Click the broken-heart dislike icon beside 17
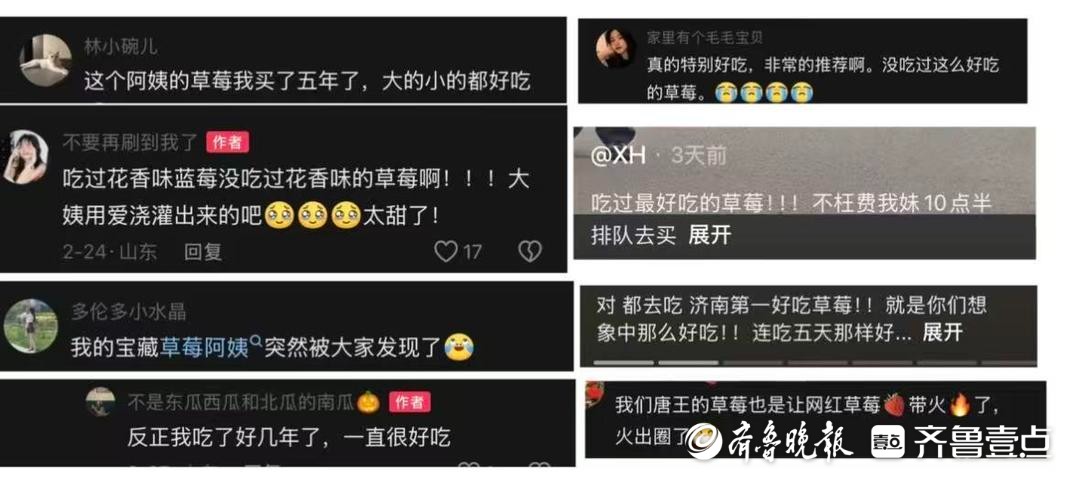The image size is (1080, 492). pyautogui.click(x=530, y=252)
